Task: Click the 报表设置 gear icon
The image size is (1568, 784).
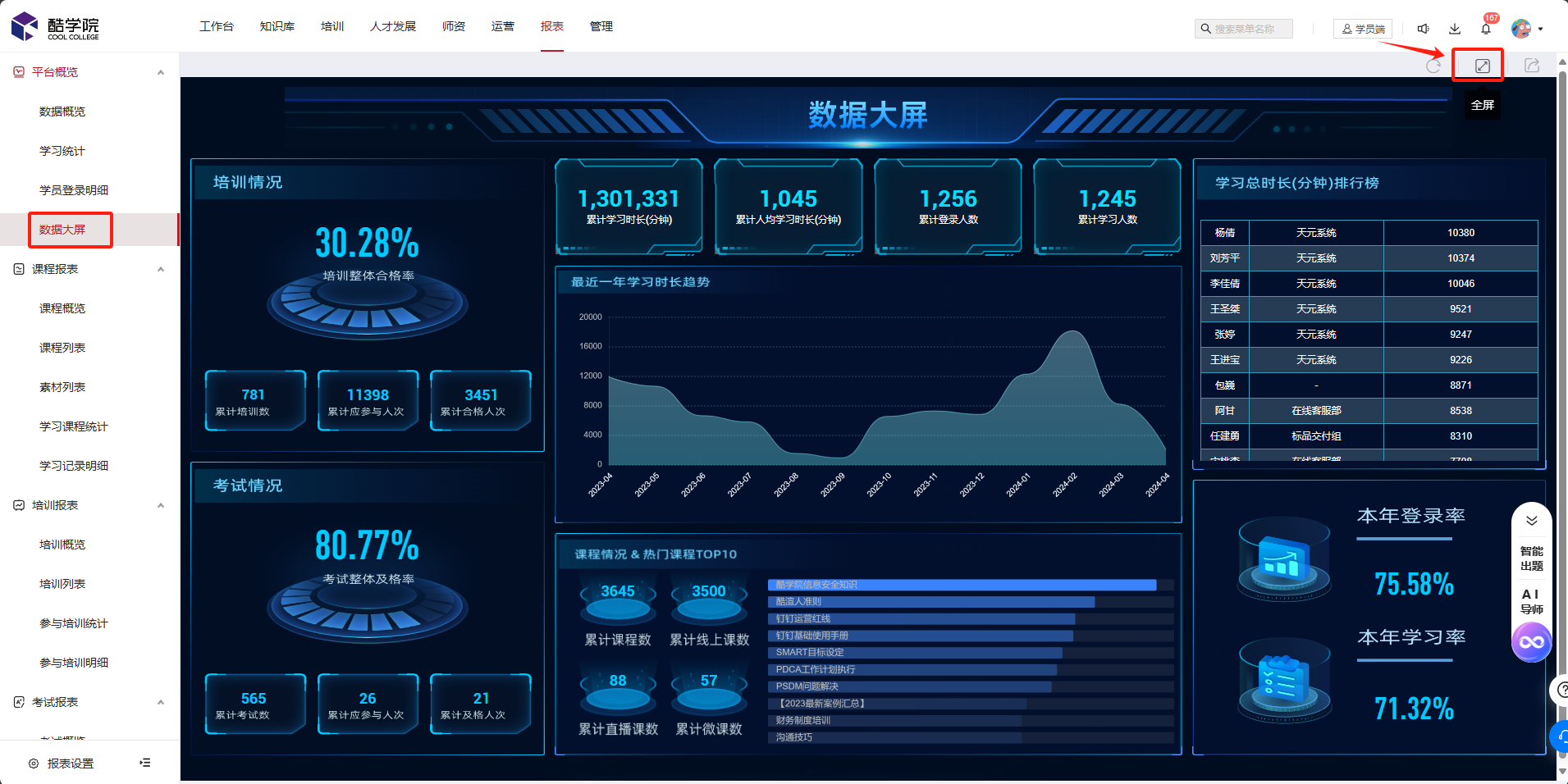Action: [x=34, y=763]
